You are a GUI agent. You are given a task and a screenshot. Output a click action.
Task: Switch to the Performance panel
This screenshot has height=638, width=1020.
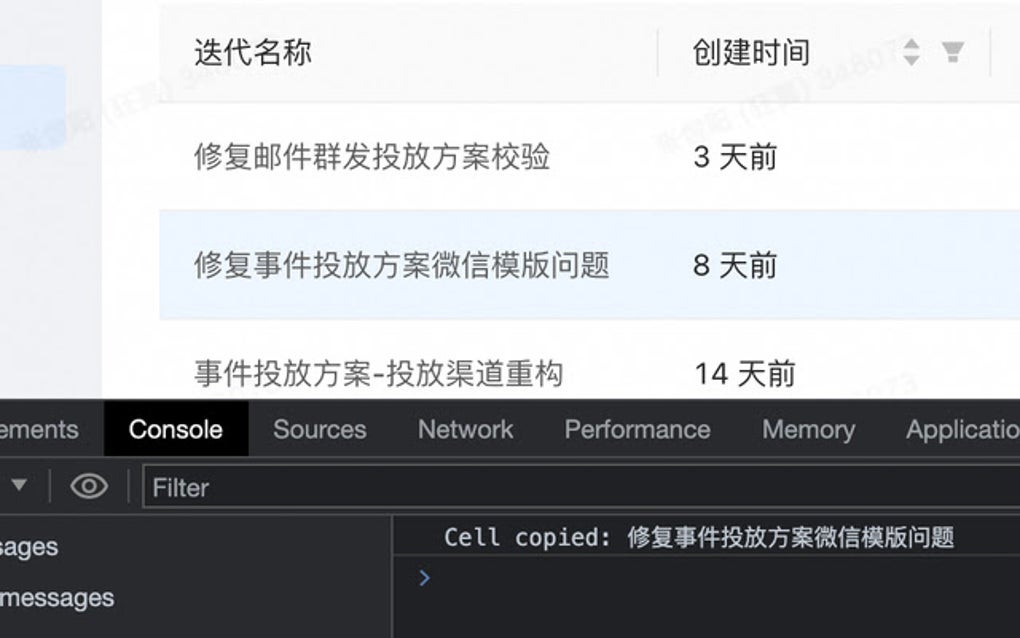pos(637,429)
